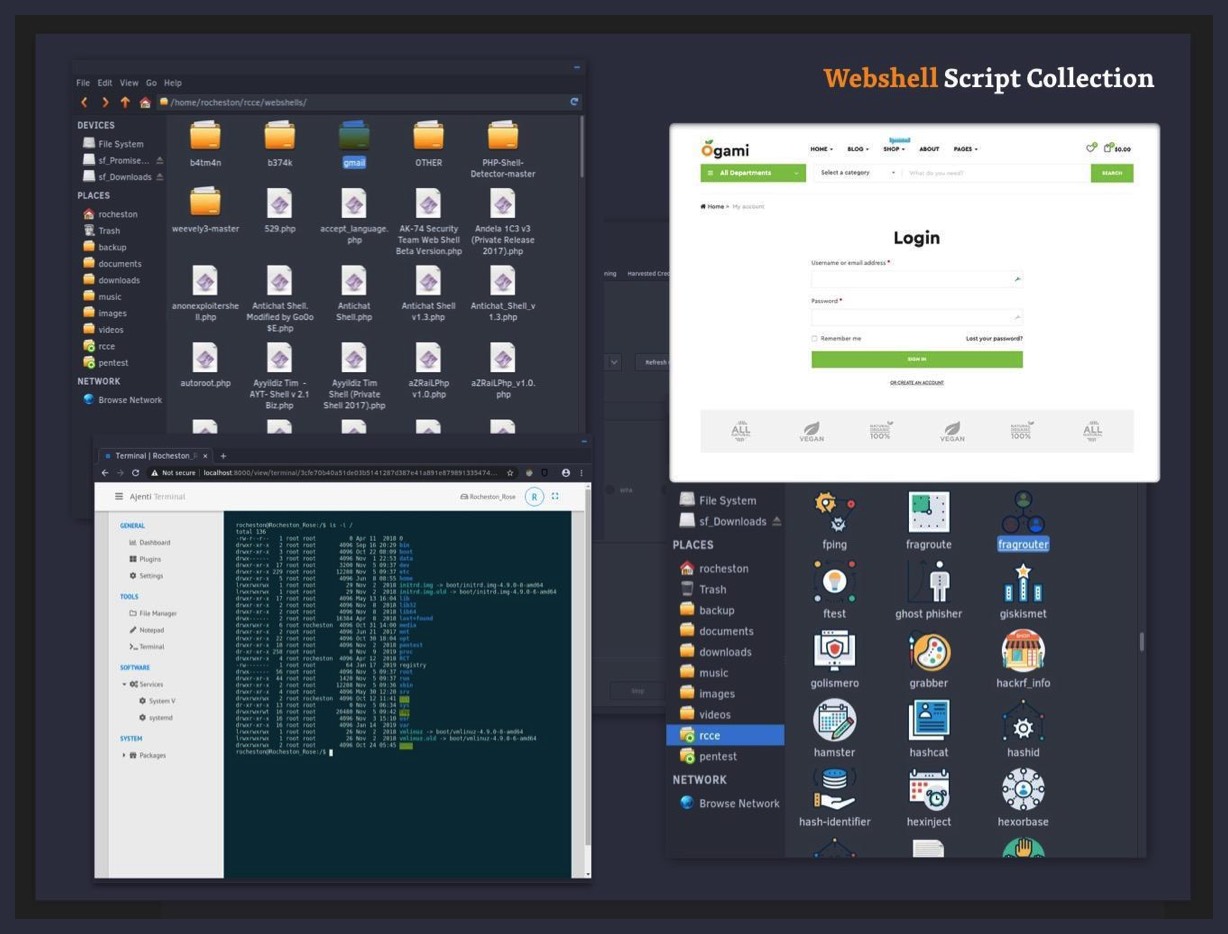Expand the Ogami PAGES menu
Viewport: 1228px width, 934px height.
965,149
